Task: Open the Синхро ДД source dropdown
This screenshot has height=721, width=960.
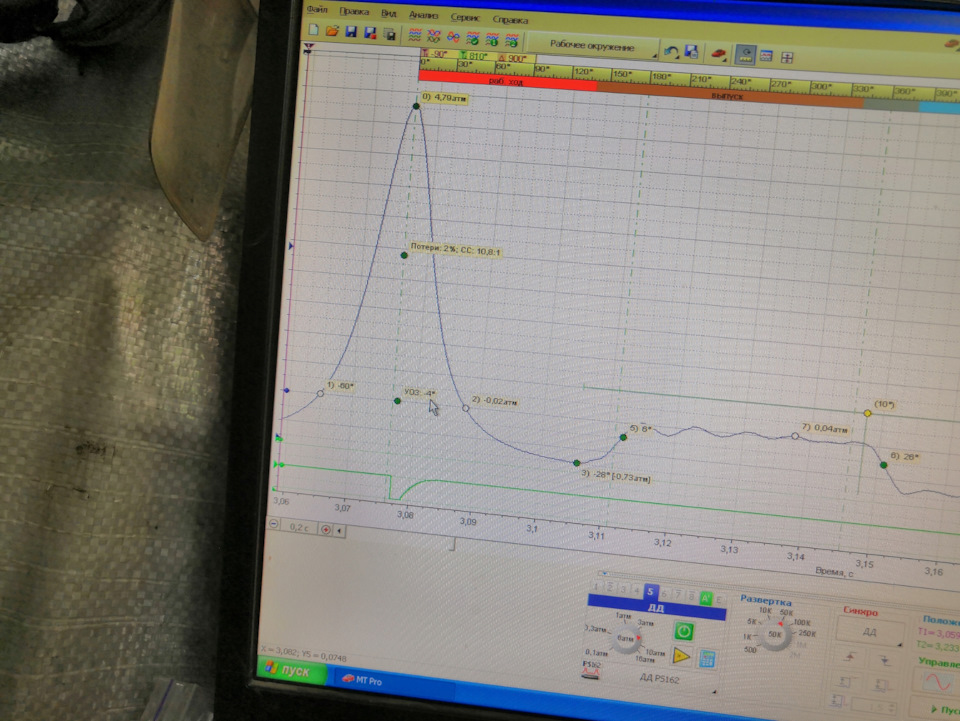Action: (869, 632)
